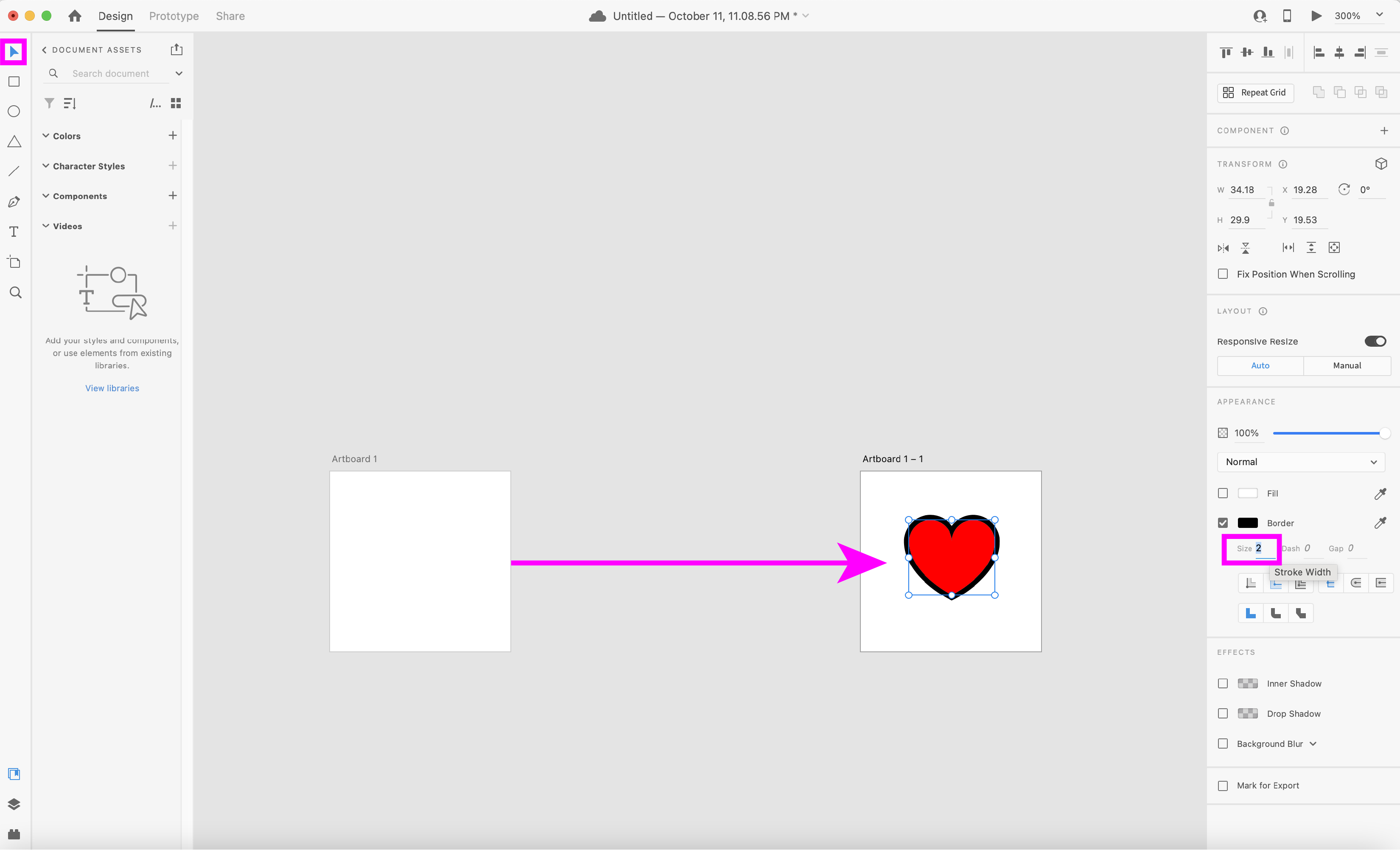Viewport: 1400px width, 850px height.
Task: Open the Layers panel
Action: tap(14, 804)
